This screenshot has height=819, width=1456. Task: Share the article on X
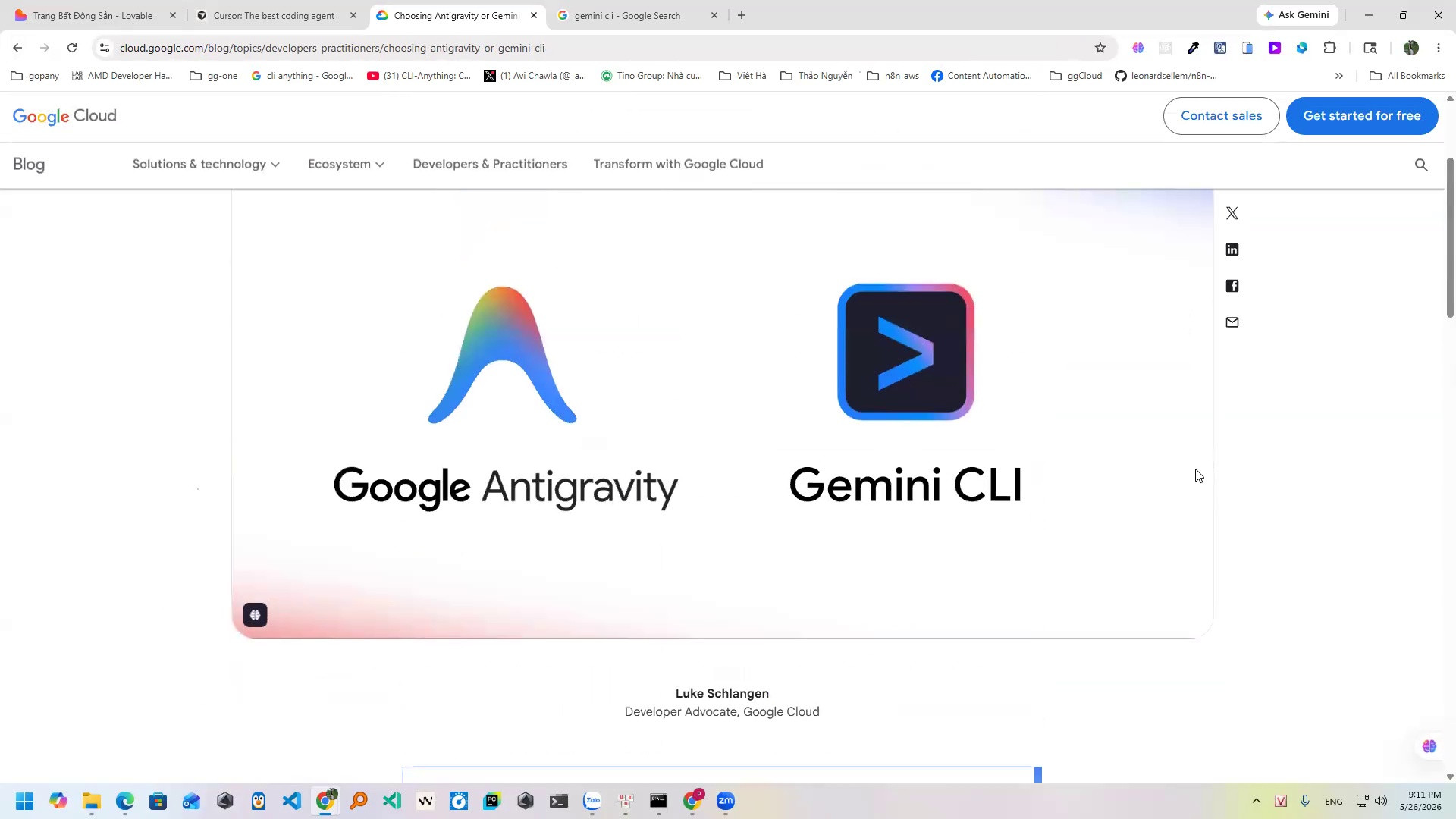click(1232, 213)
